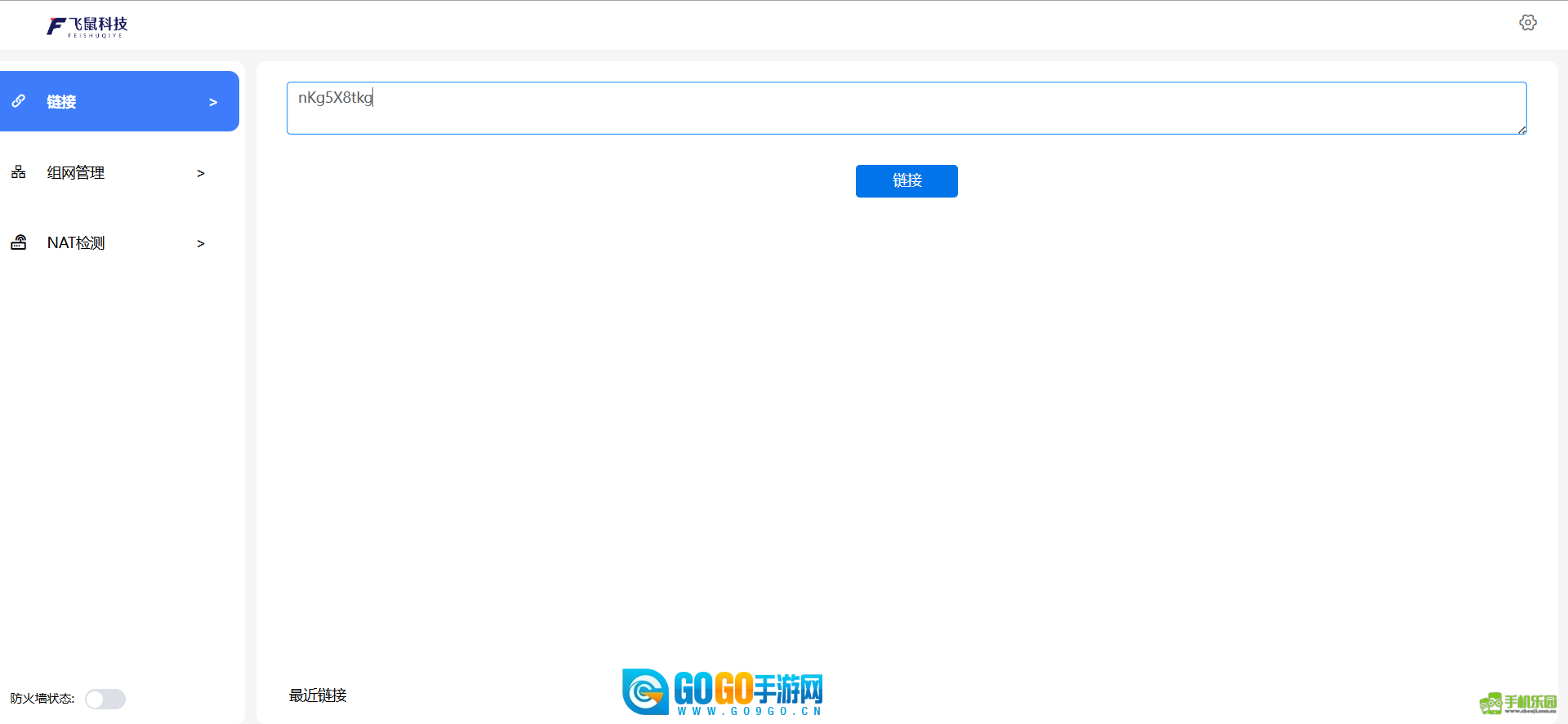
Task: Click the www.go9go.cn watermark text
Action: coord(749,712)
